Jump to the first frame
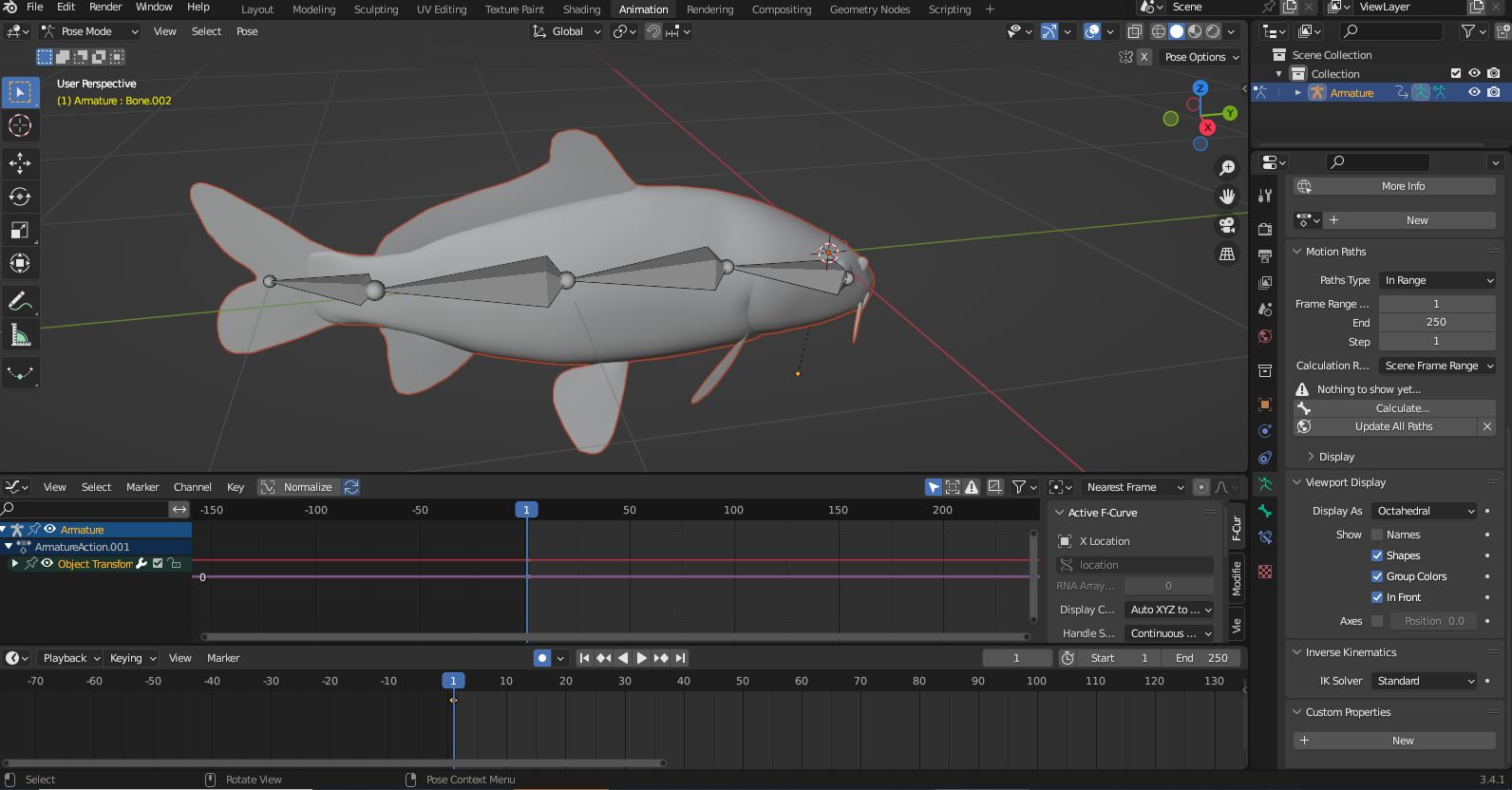Viewport: 1512px width, 790px height. 584,658
